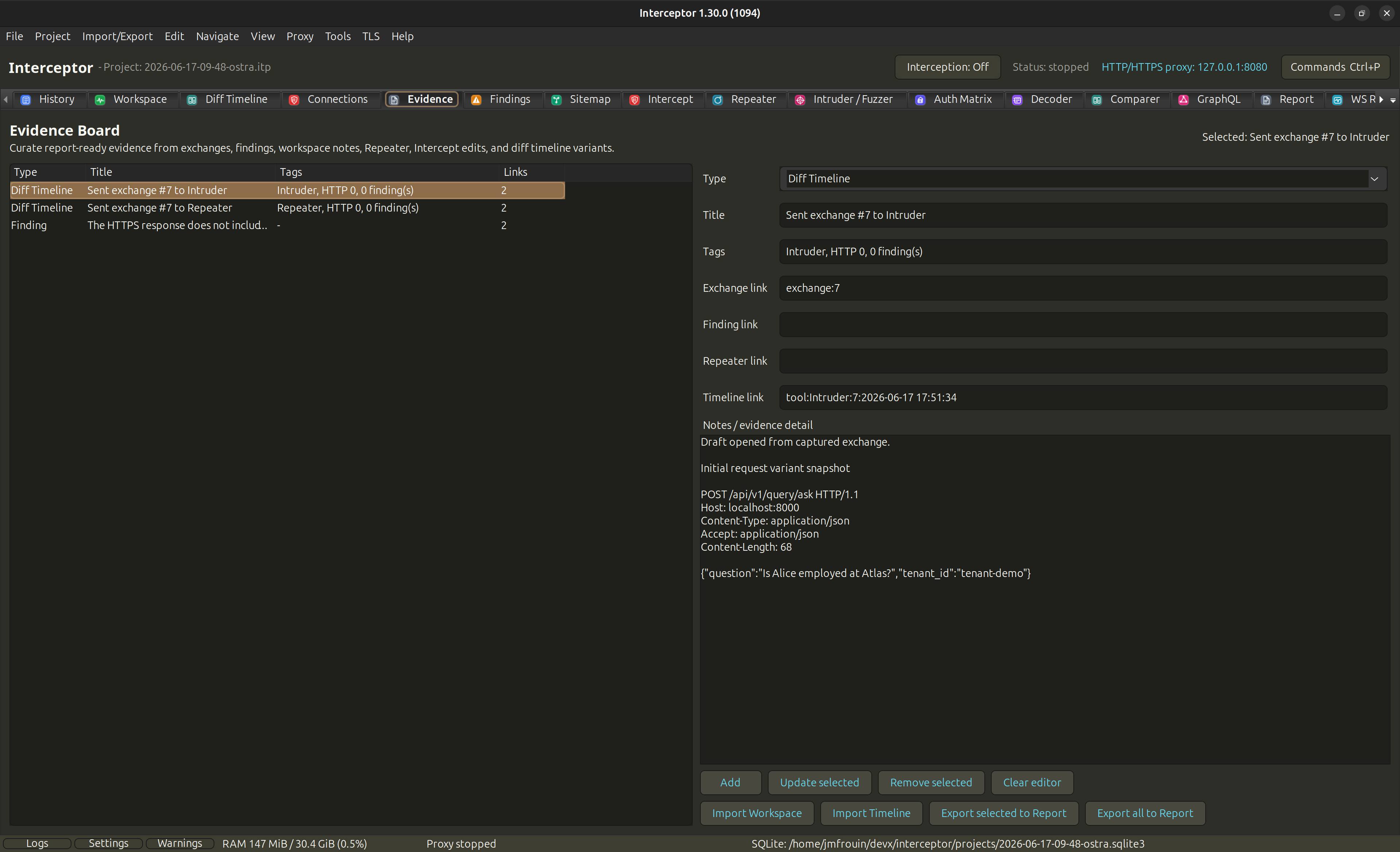Screen dimensions: 1400x852
Task: Click the Decoder tab icon
Action: point(1018,100)
